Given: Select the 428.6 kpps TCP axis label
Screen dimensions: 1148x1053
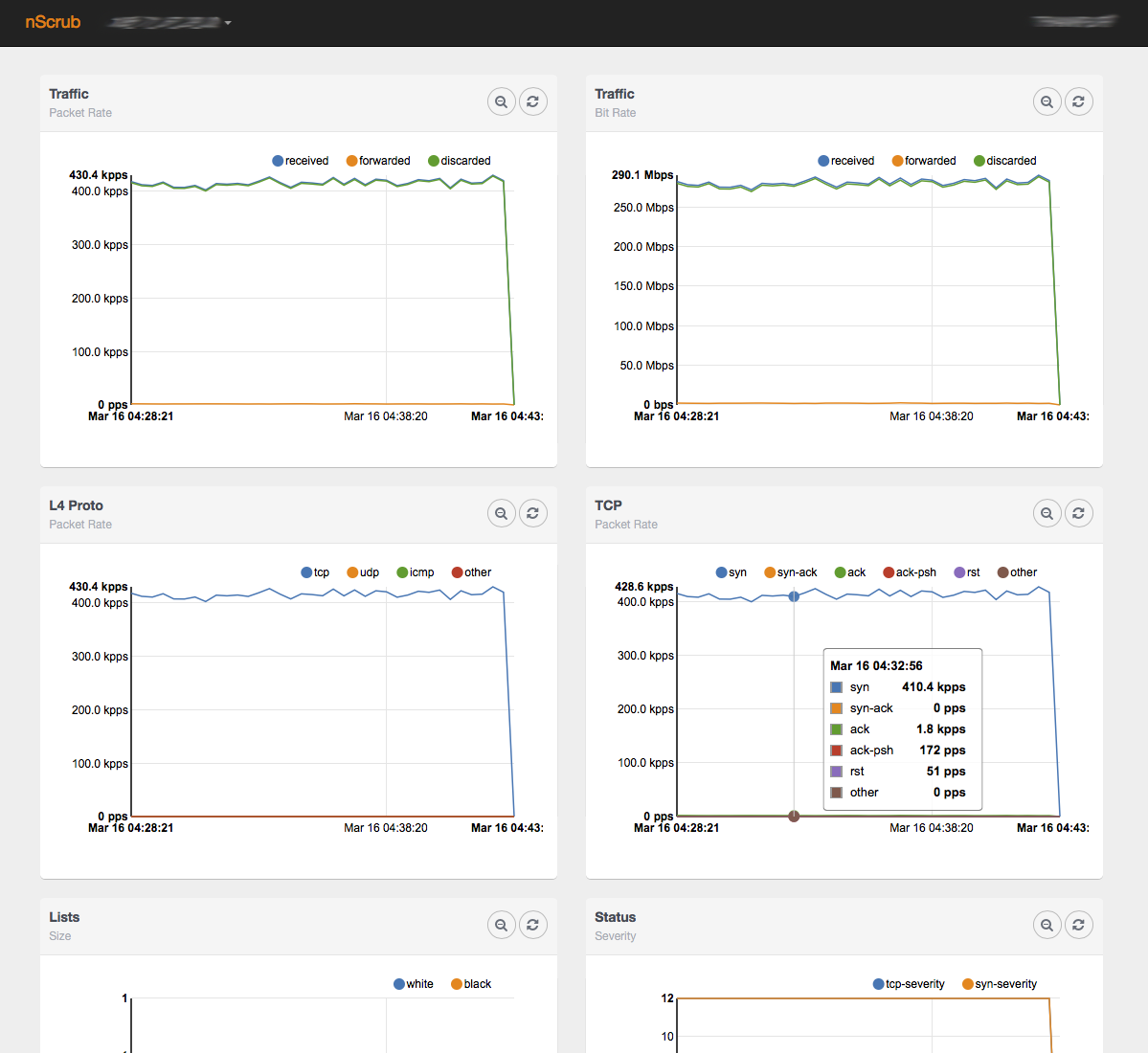Looking at the screenshot, I should coord(643,587).
